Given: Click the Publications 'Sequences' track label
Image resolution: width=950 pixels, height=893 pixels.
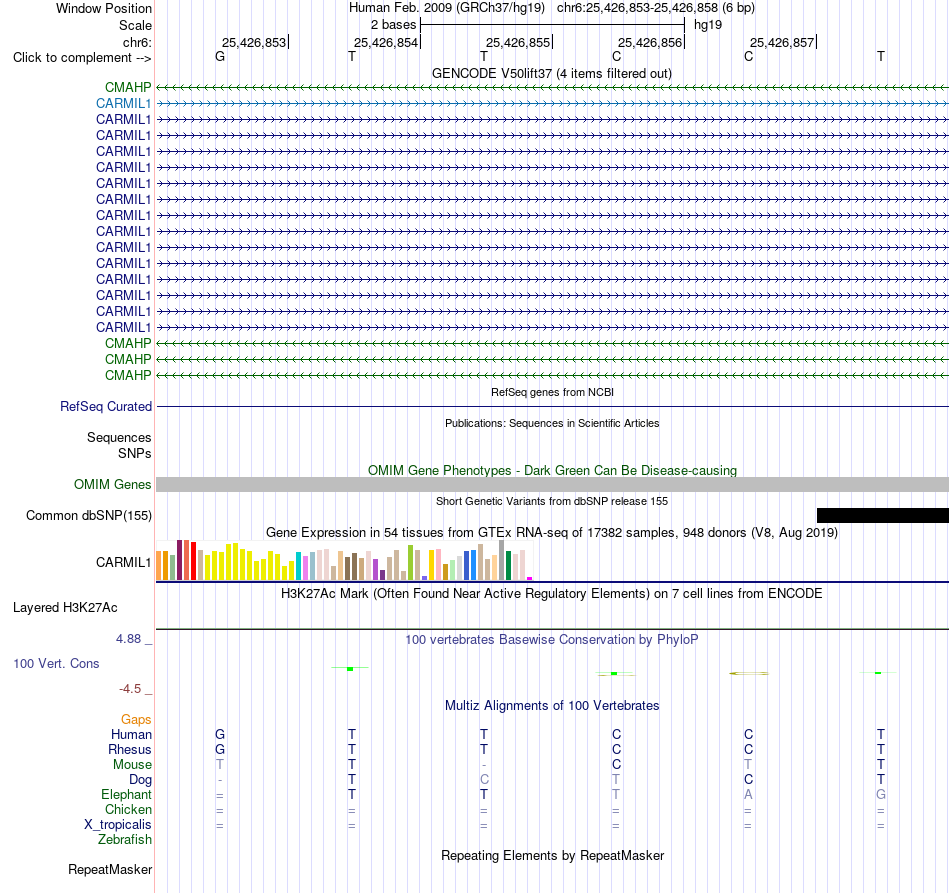Looking at the screenshot, I should click(119, 437).
